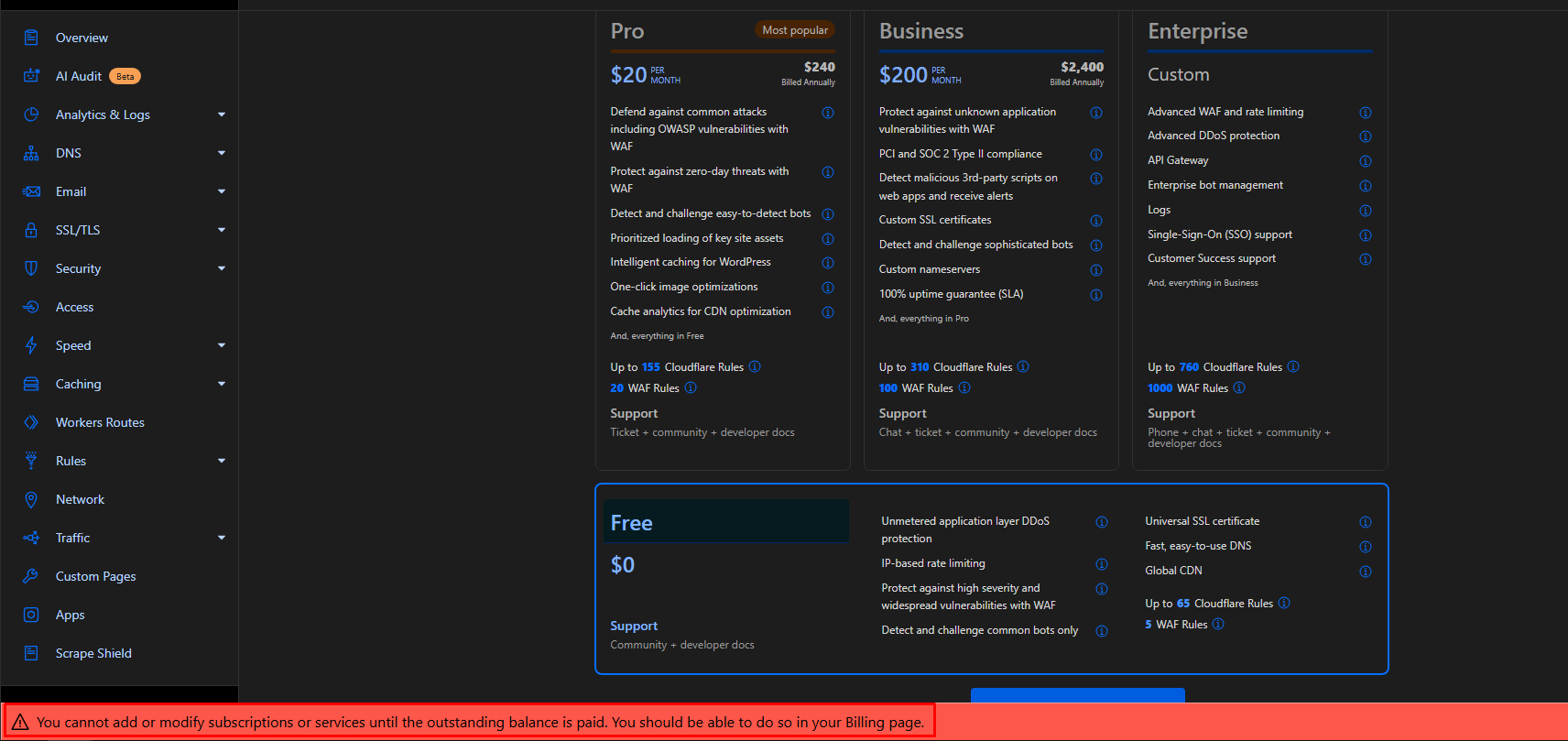Image resolution: width=1568 pixels, height=741 pixels.
Task: Expand the Security menu arrow
Action: click(x=222, y=268)
